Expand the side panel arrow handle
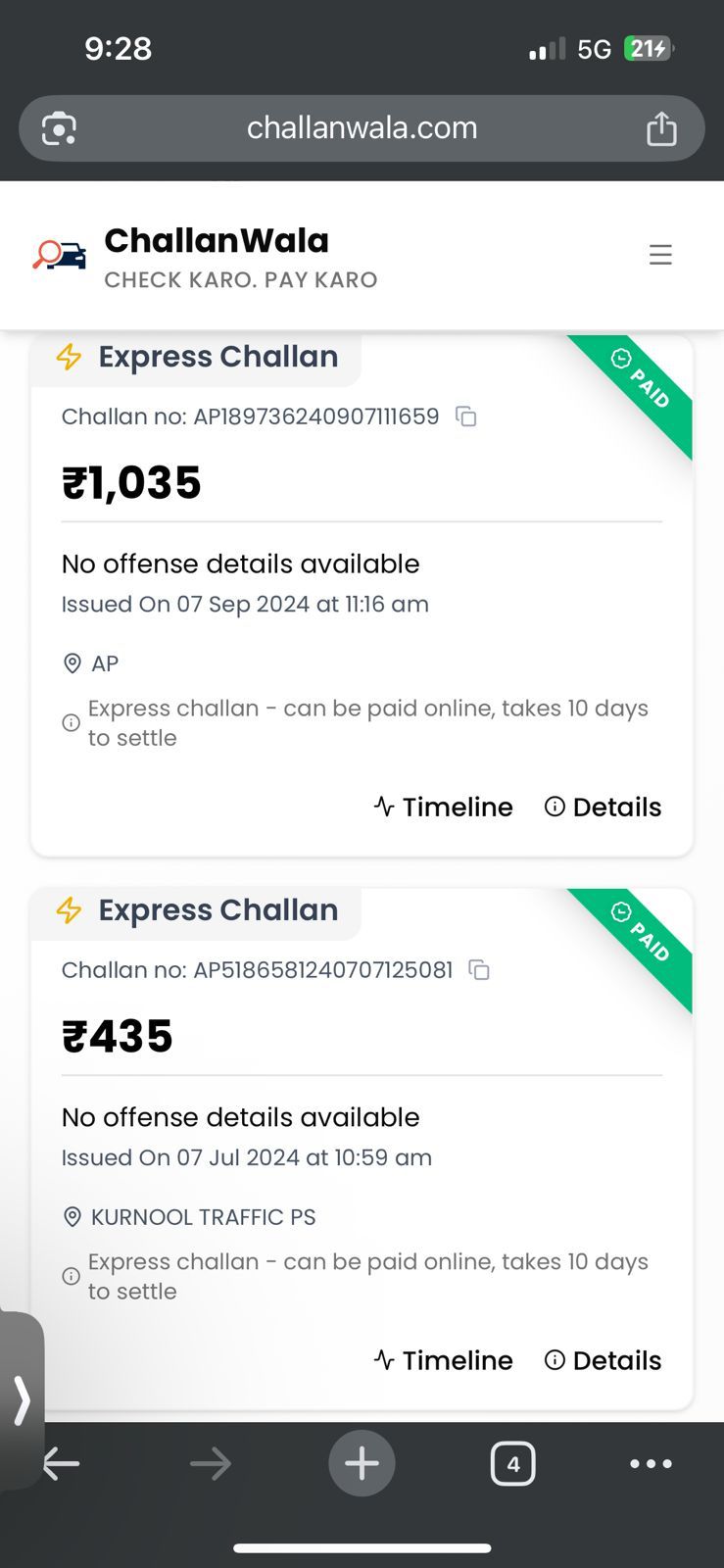Viewport: 724px width, 1568px height. point(22,1398)
